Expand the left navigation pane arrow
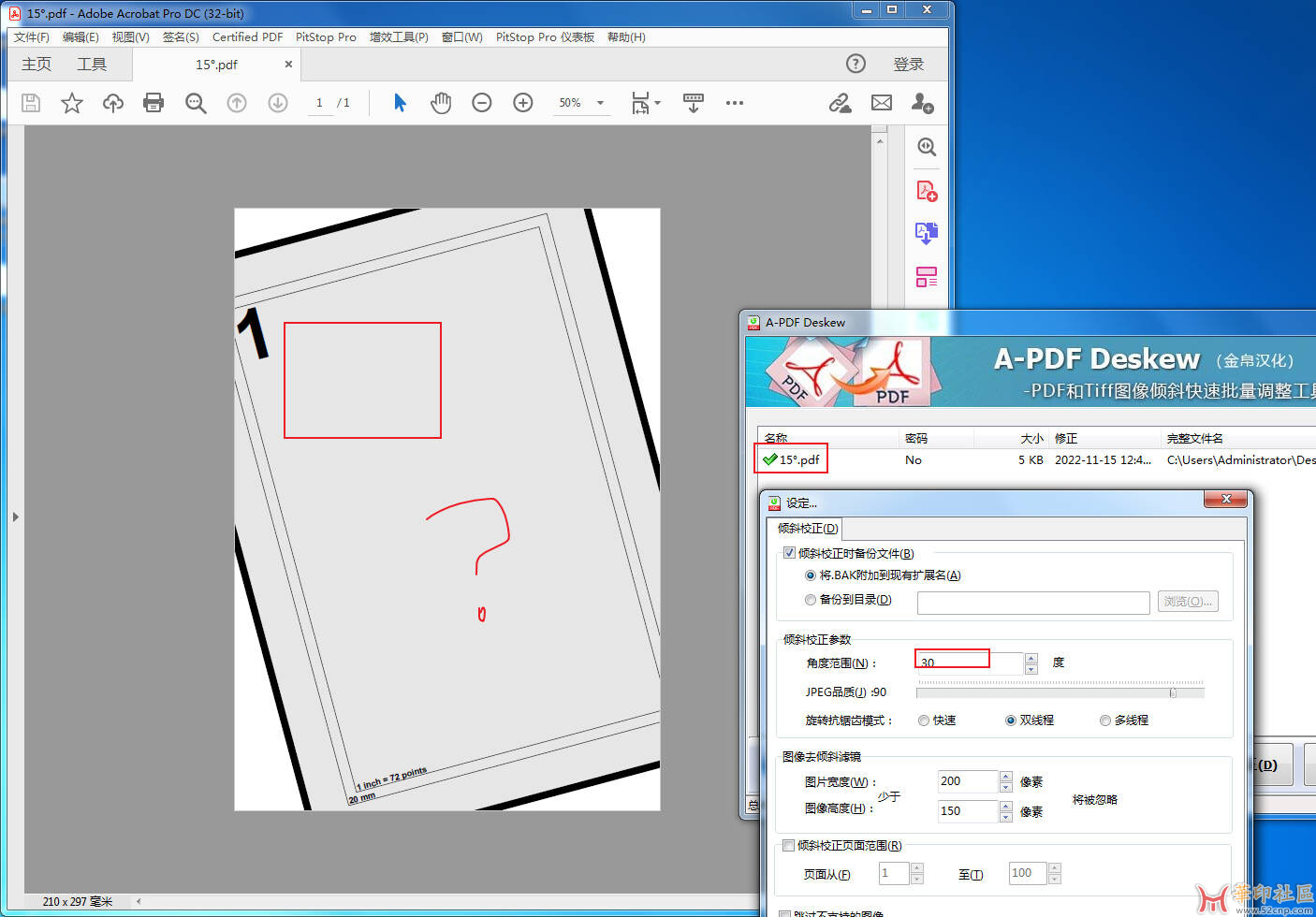Viewport: 1316px width, 917px height. (15, 517)
